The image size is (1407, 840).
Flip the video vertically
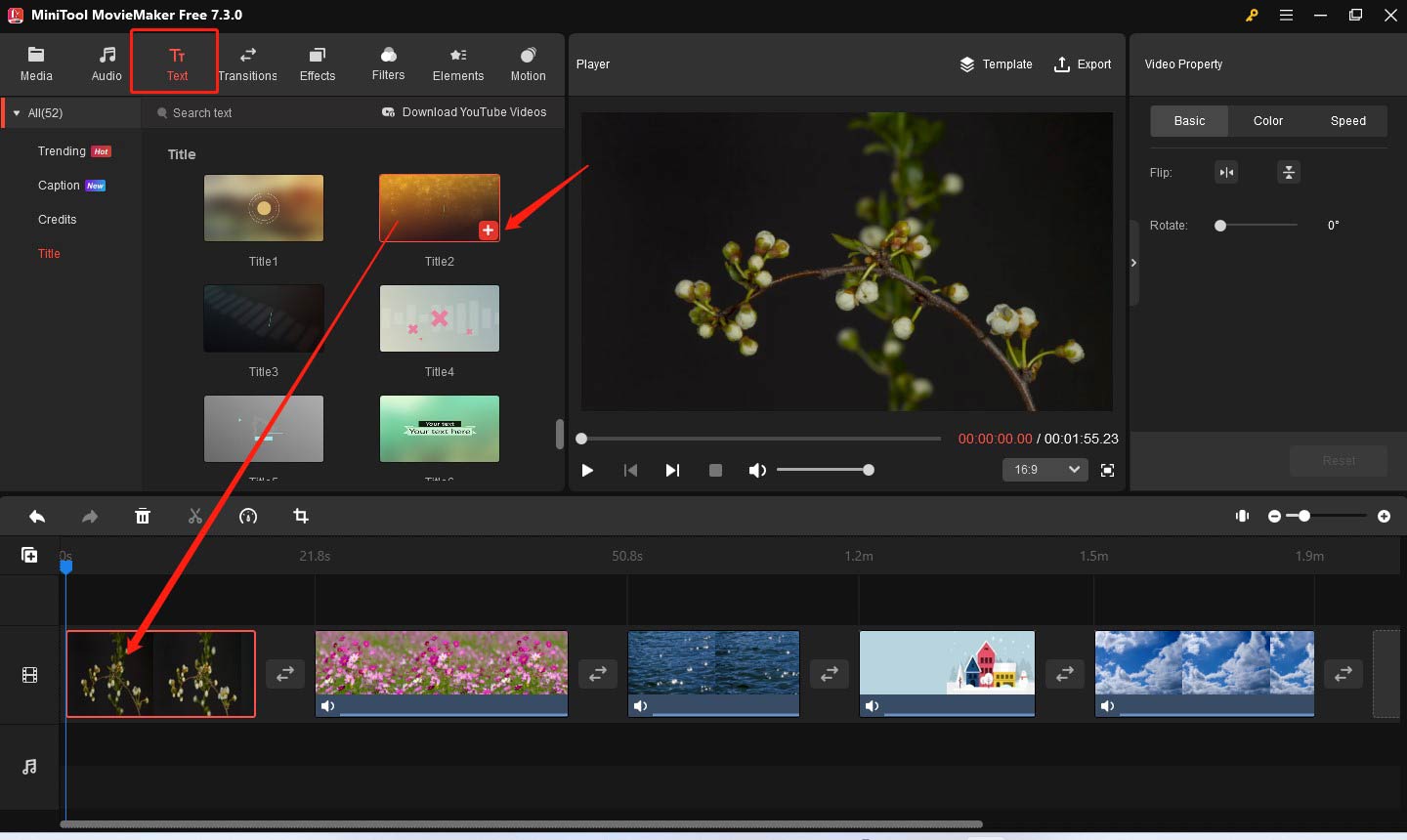point(1289,173)
